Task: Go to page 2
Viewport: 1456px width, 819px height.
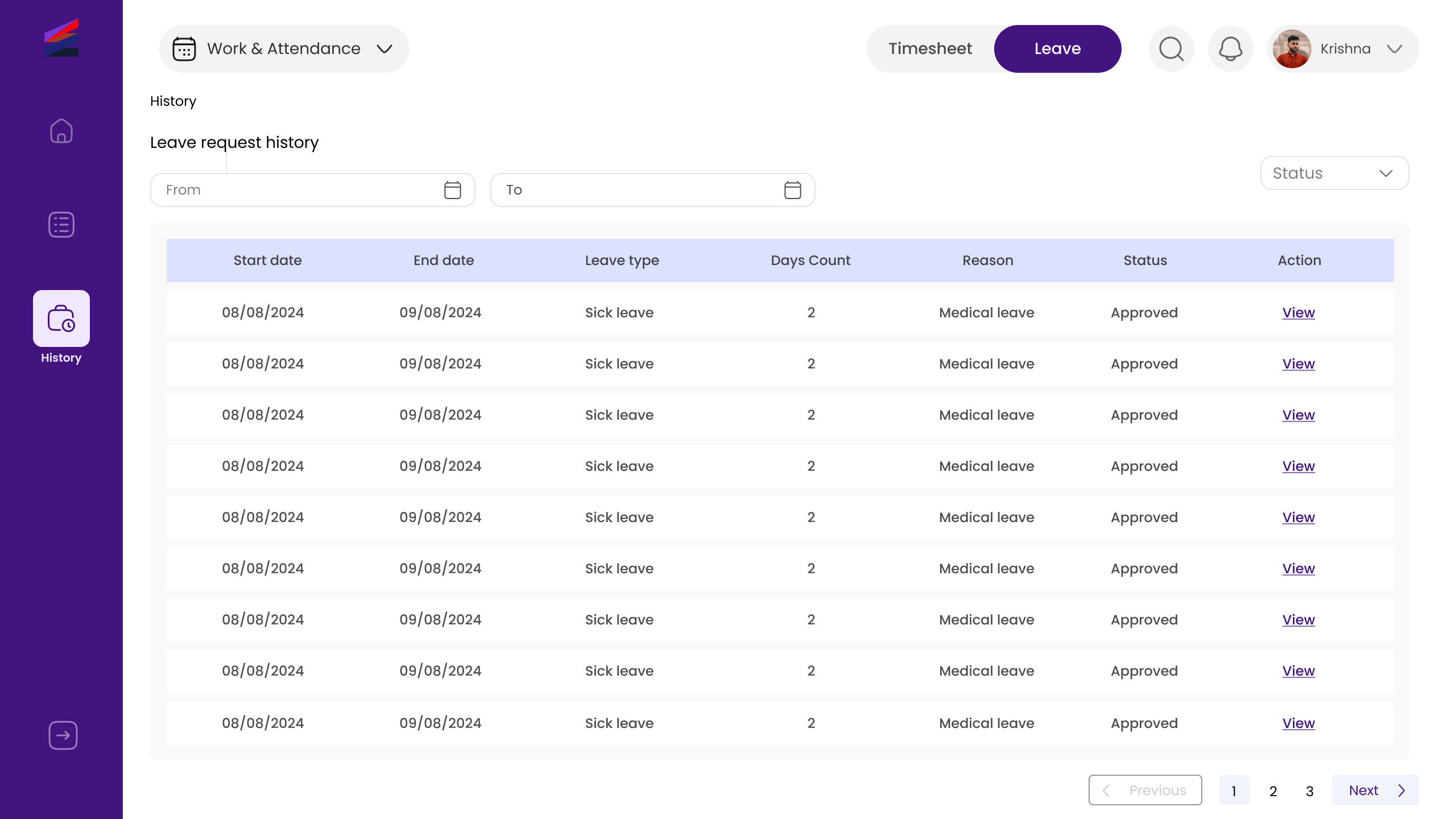Action: pos(1273,791)
